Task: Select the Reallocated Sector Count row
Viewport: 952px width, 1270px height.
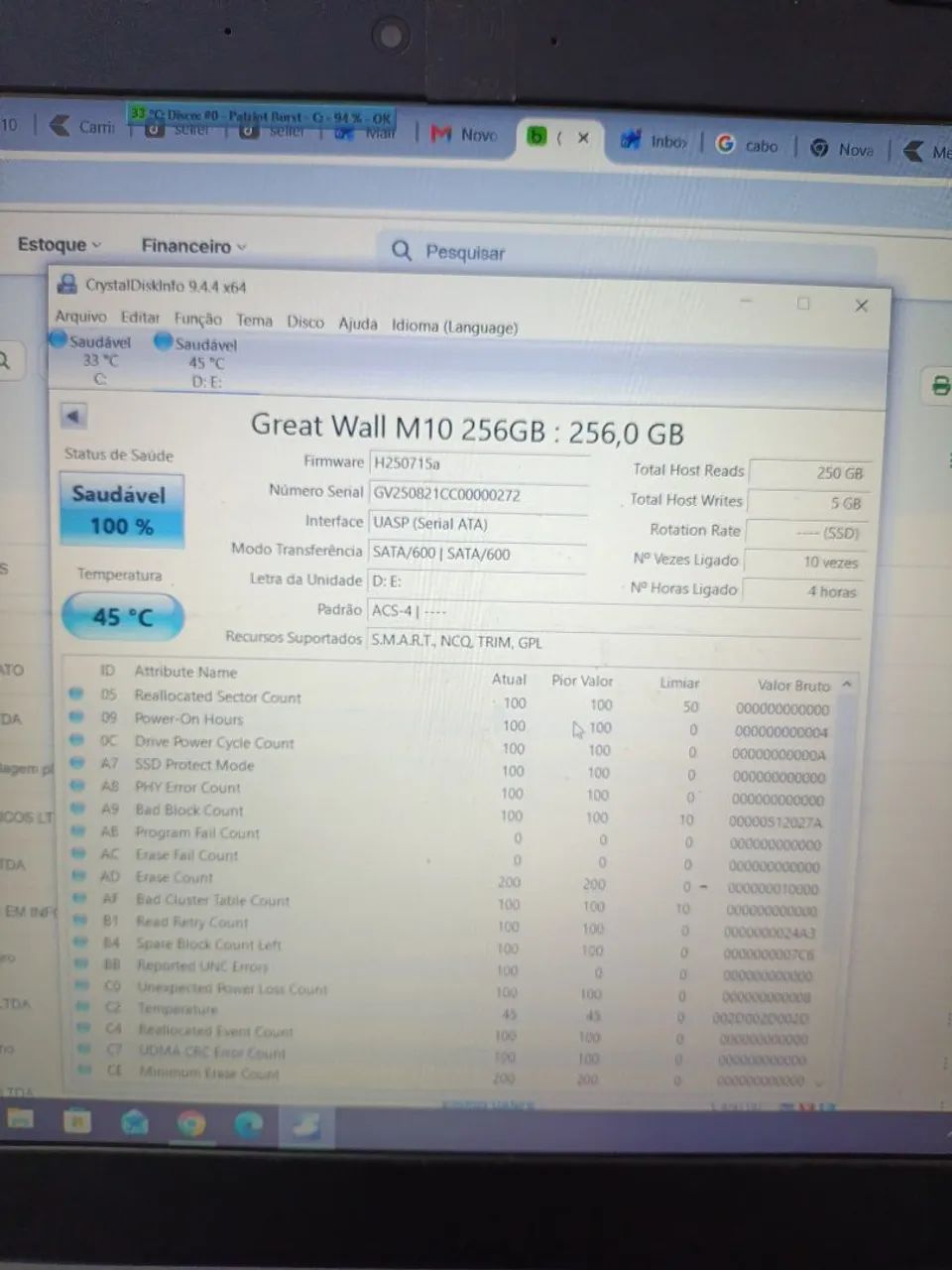Action: point(451,700)
